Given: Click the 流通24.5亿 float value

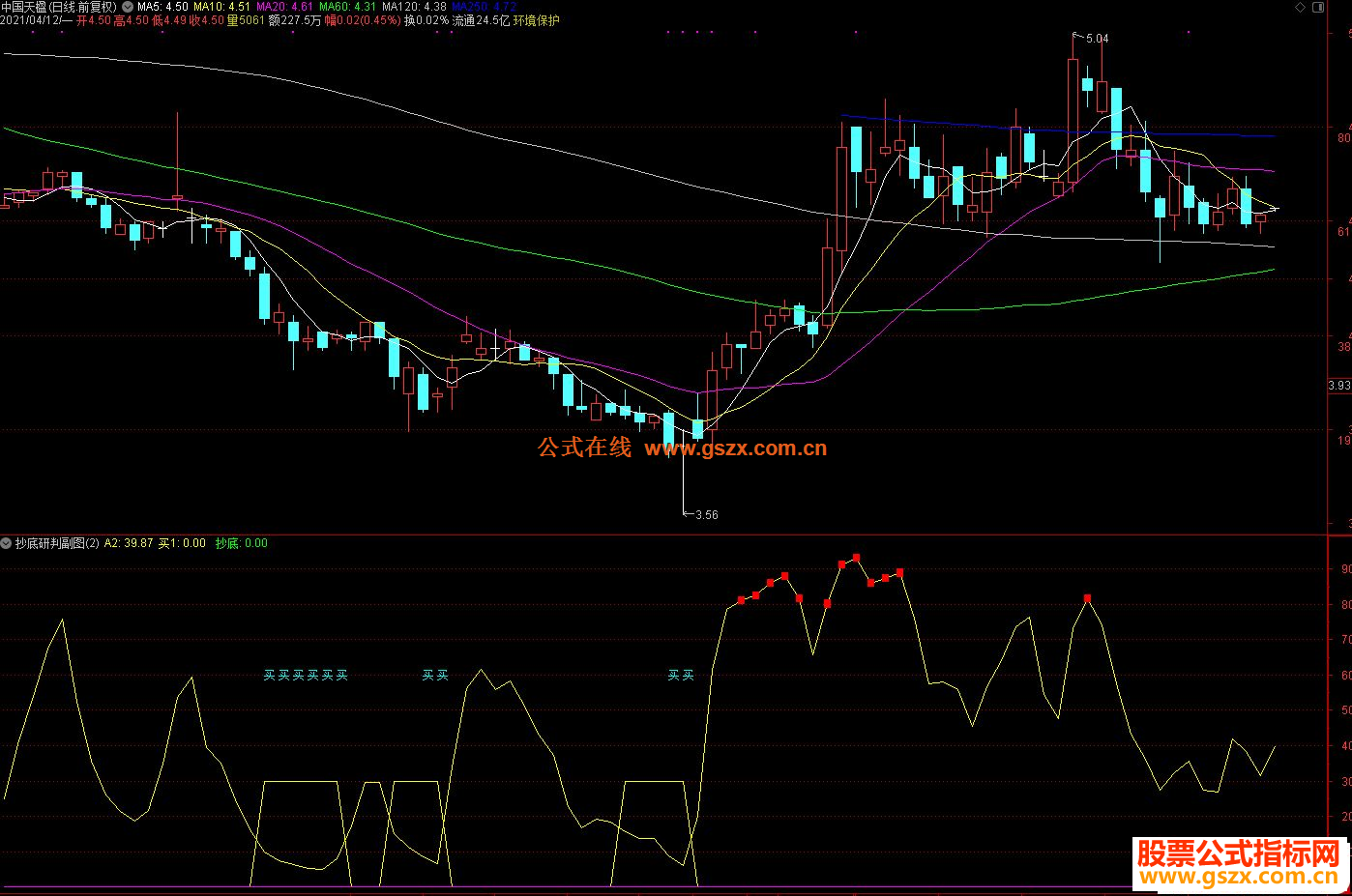Looking at the screenshot, I should [x=481, y=20].
